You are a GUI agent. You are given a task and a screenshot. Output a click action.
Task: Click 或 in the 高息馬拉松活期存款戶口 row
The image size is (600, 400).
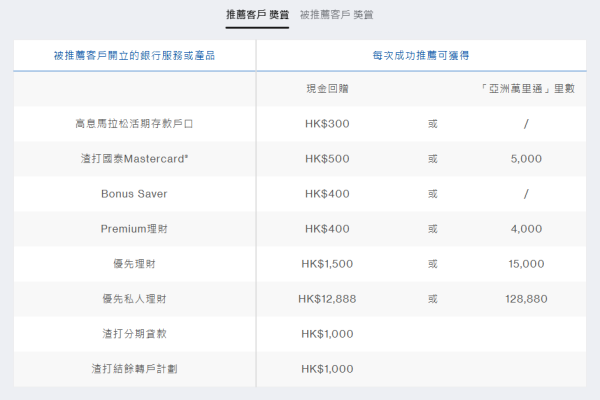click(432, 124)
